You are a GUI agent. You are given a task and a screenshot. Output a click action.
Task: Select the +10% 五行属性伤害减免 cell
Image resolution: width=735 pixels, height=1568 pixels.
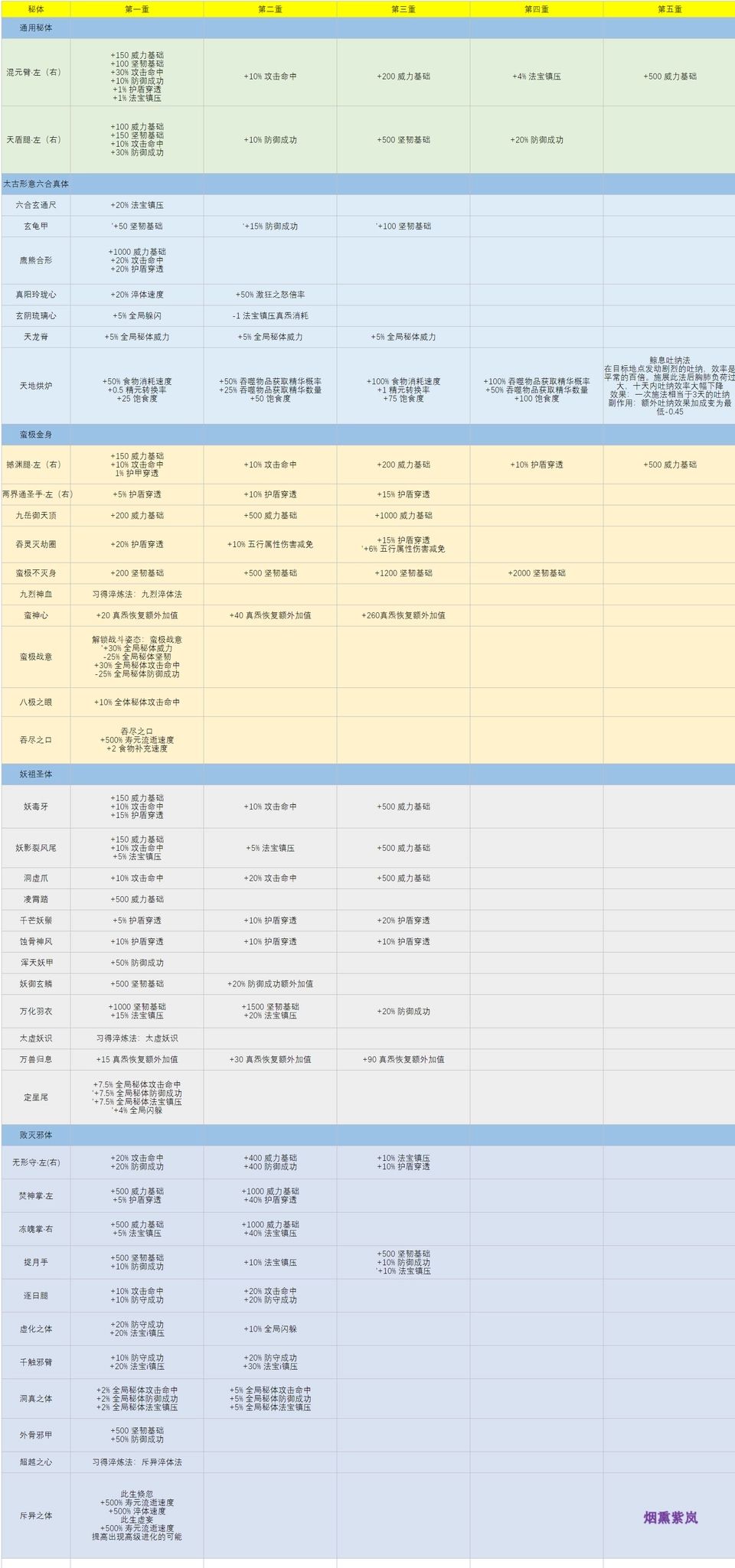[x=270, y=545]
